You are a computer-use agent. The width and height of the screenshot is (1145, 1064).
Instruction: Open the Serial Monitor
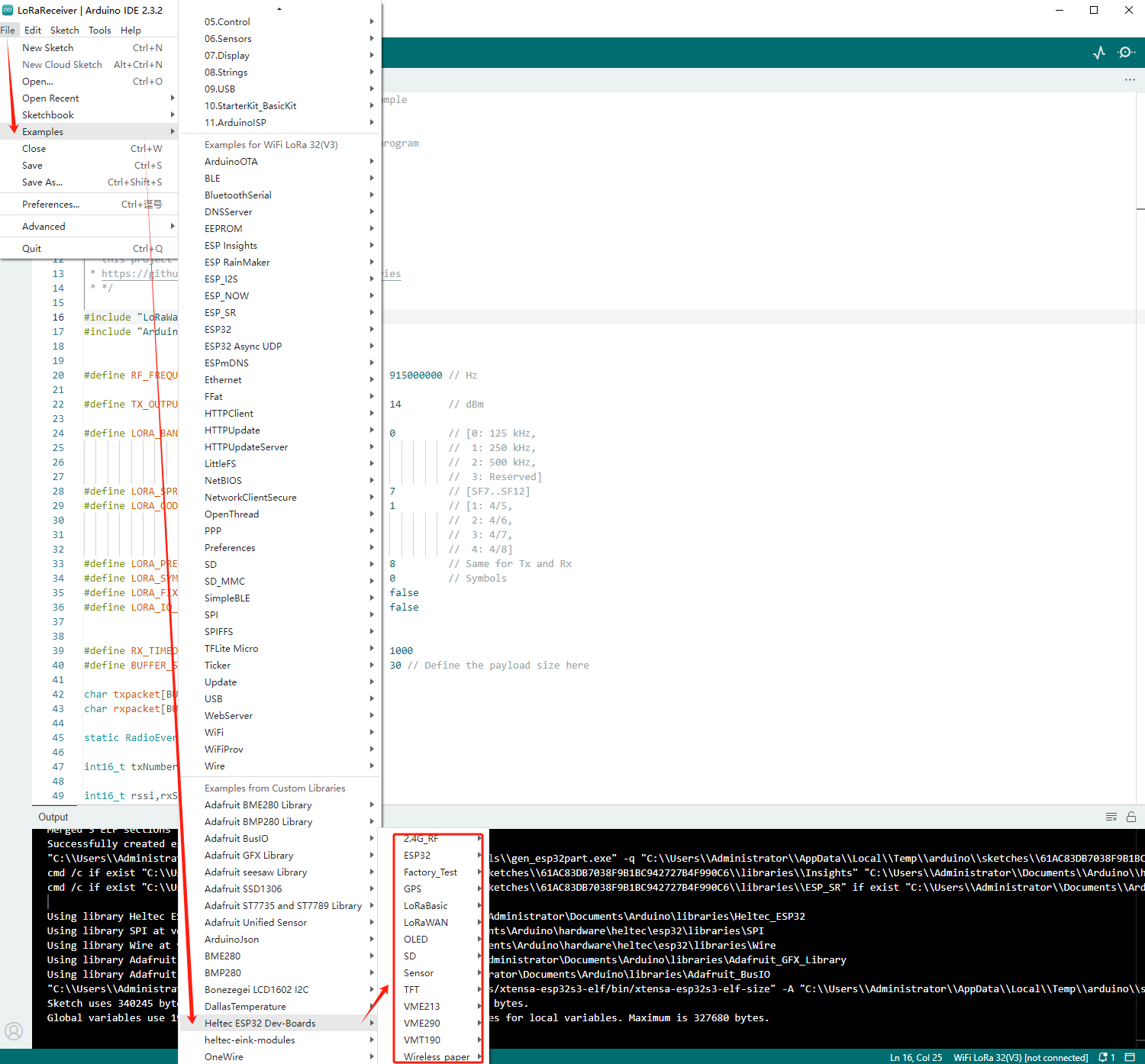pyautogui.click(x=1126, y=53)
